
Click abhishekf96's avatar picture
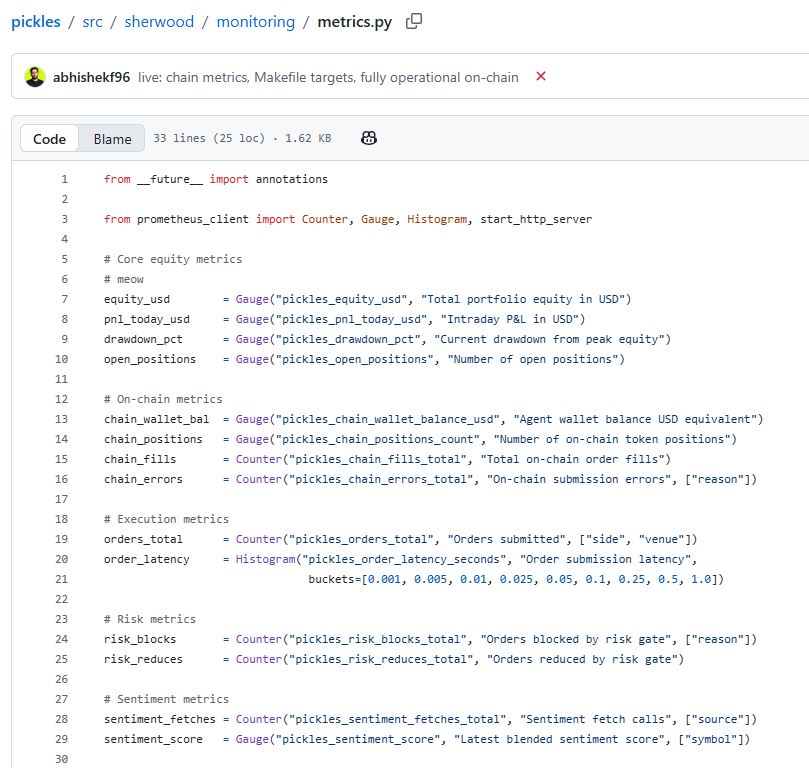35,77
